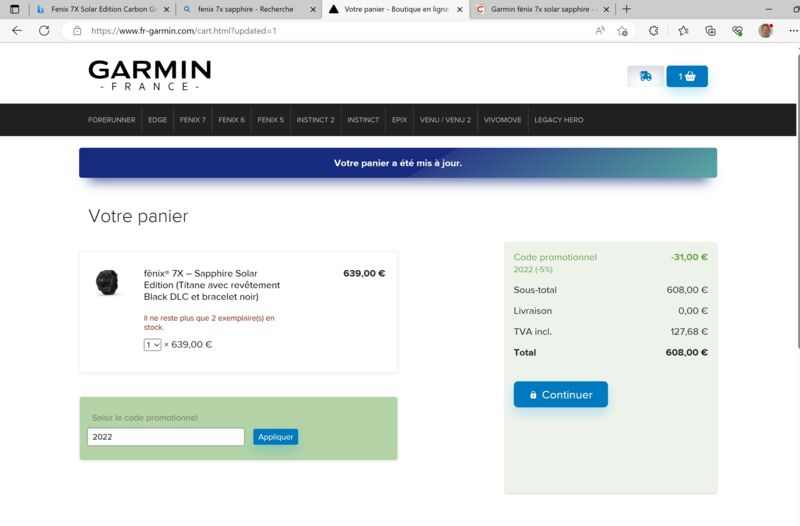Open the collections icon

click(710, 31)
